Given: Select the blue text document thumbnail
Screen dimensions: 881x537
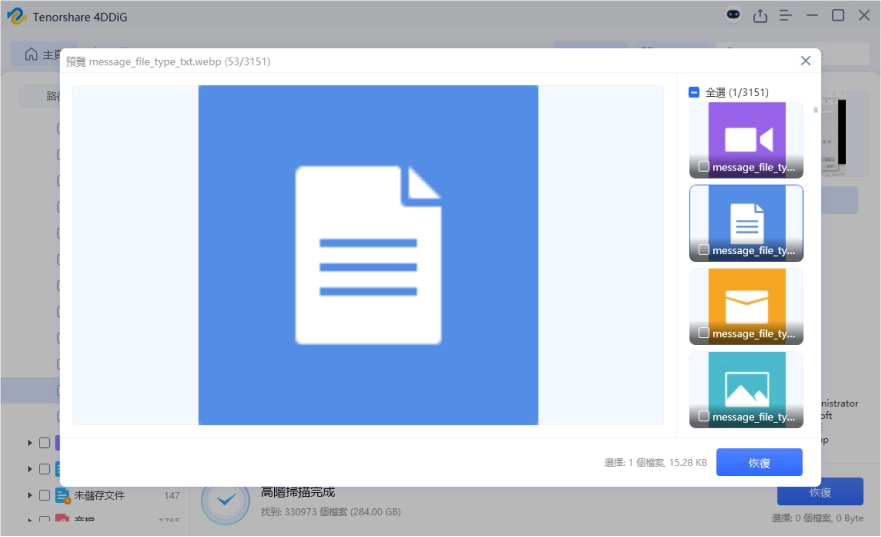Looking at the screenshot, I should point(746,223).
